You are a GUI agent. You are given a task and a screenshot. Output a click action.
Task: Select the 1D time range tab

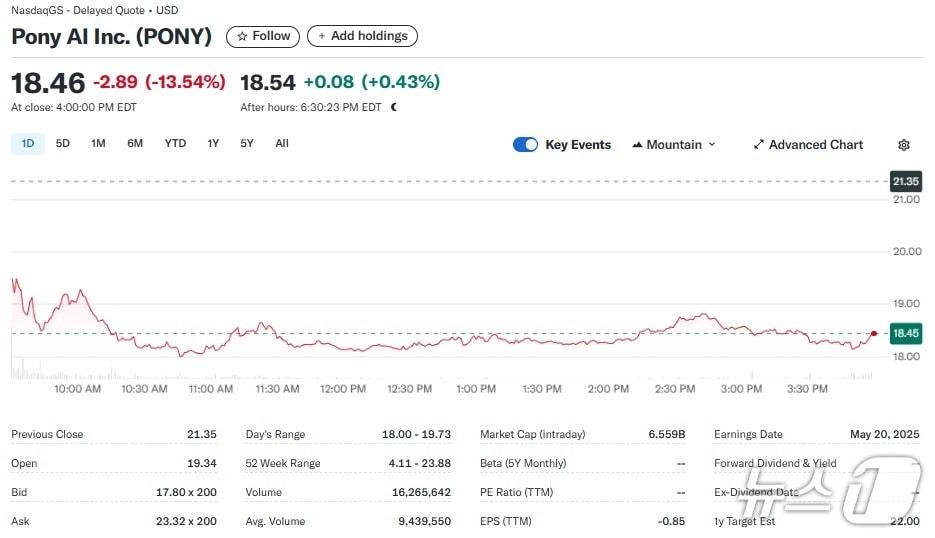28,144
